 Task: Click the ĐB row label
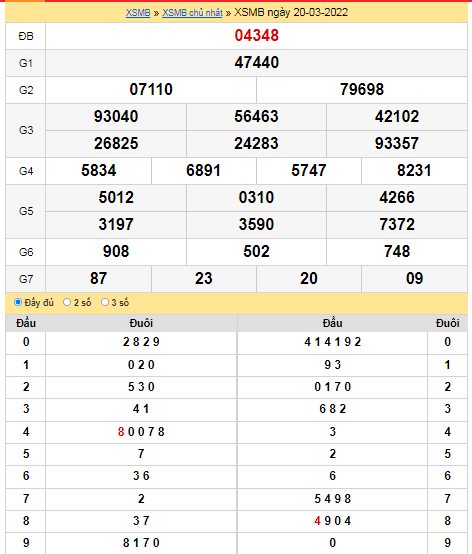tap(26, 36)
